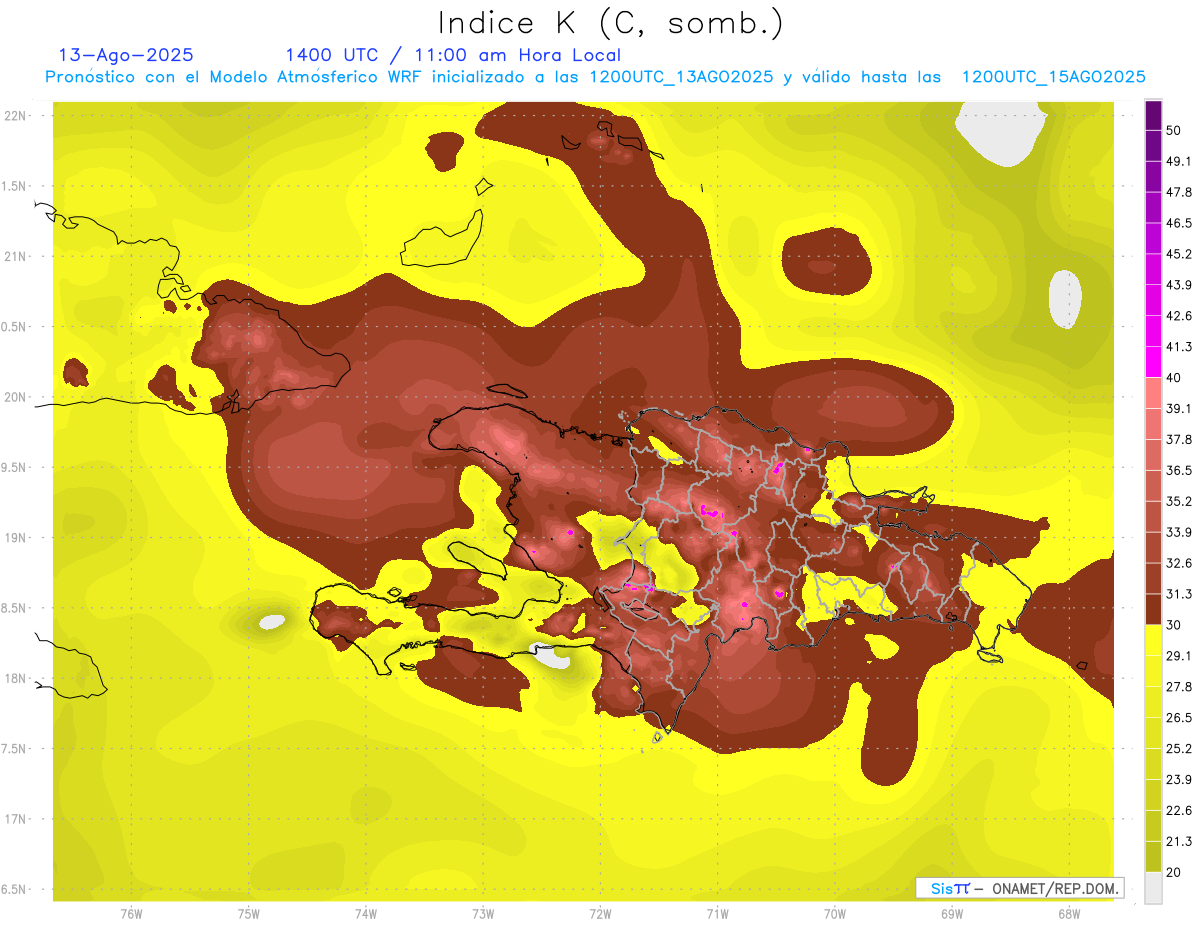The width and height of the screenshot is (1200, 927).
Task: Click the legend value '20'
Action: pos(1175,872)
